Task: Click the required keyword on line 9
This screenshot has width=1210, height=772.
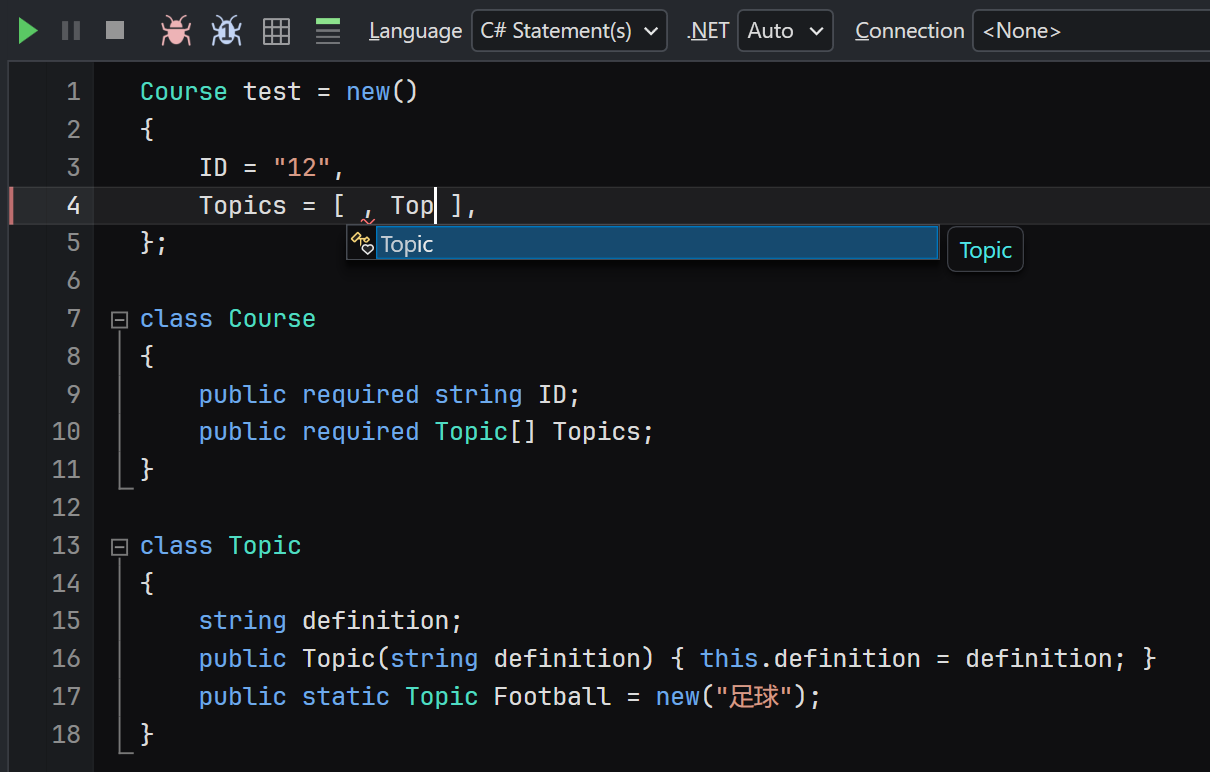Action: 360,394
